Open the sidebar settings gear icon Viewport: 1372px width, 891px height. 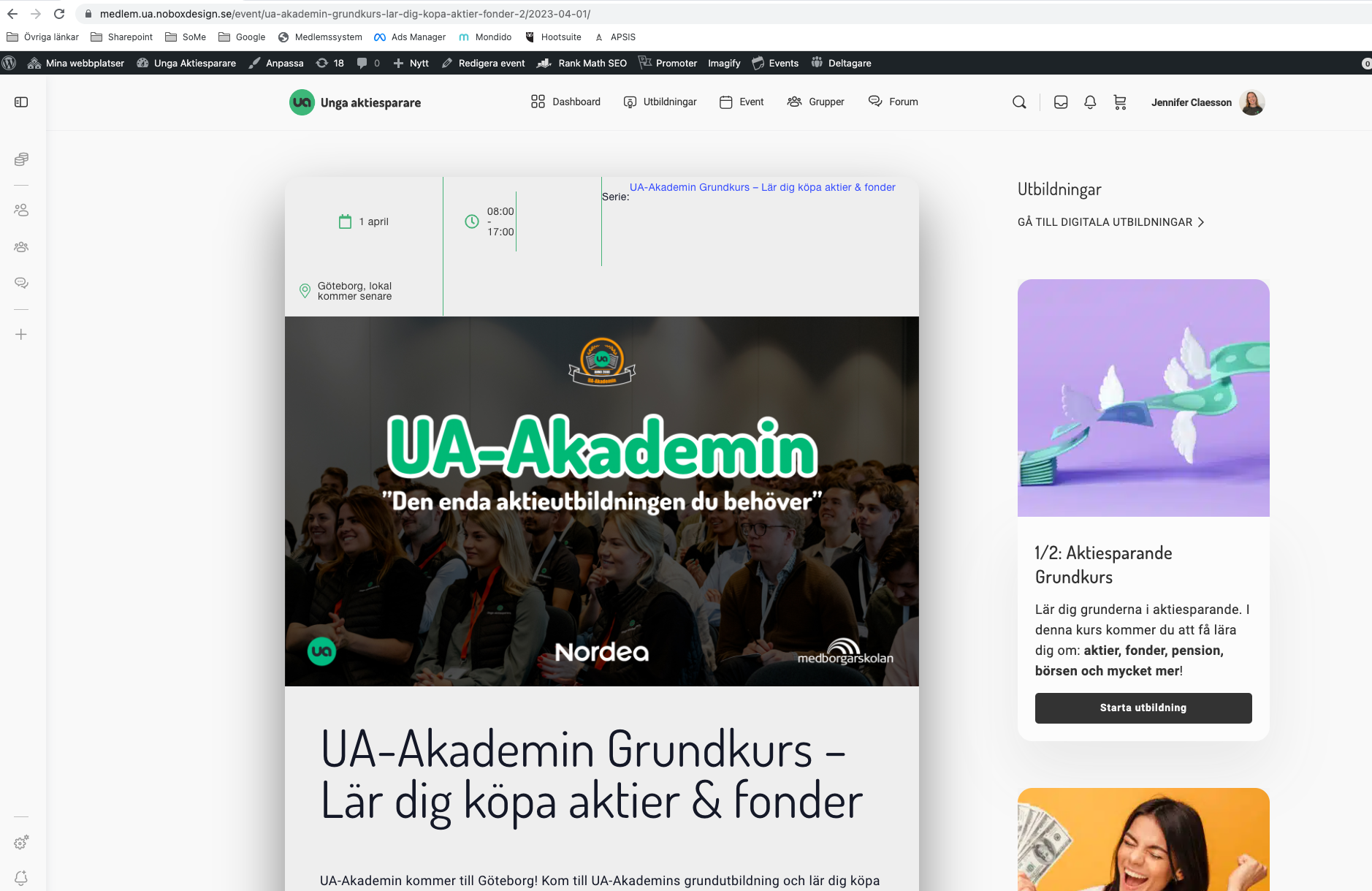[x=21, y=843]
